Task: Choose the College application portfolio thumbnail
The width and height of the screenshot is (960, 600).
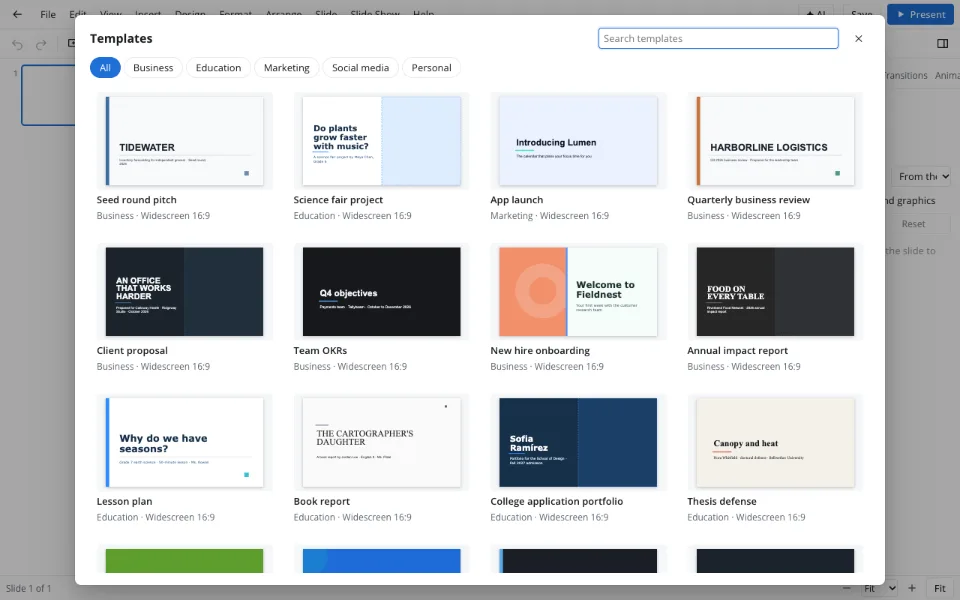Action: click(578, 442)
